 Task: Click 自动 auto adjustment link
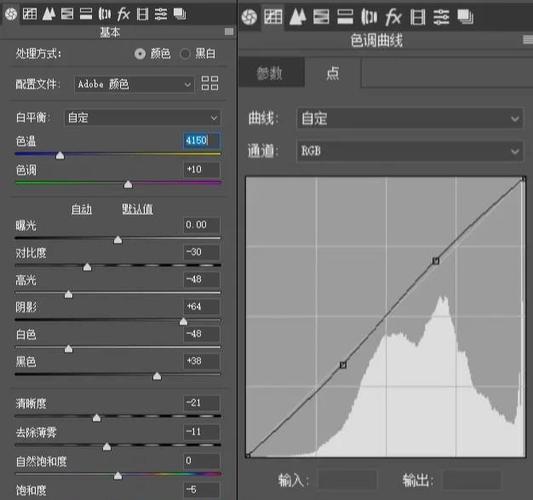tap(82, 209)
